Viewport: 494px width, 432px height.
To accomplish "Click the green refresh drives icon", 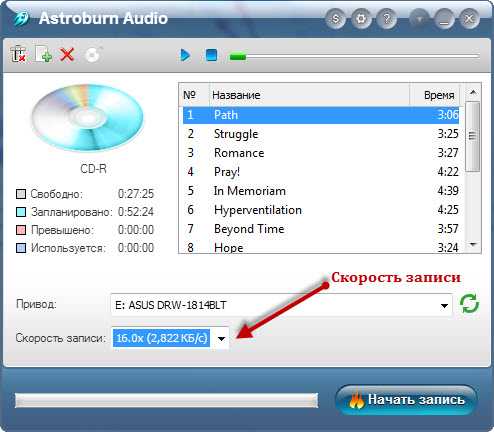I will [469, 304].
